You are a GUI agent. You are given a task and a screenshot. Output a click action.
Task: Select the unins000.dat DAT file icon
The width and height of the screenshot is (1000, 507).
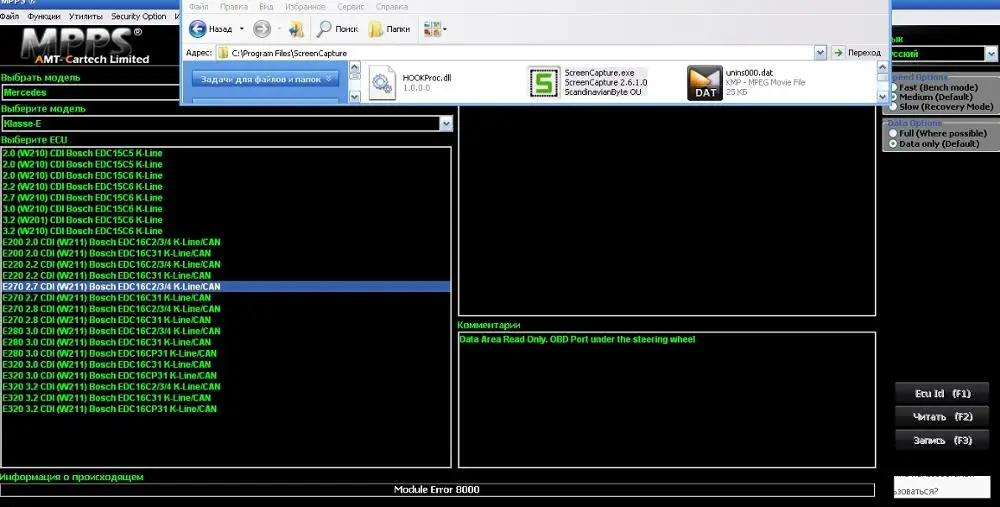(x=705, y=83)
